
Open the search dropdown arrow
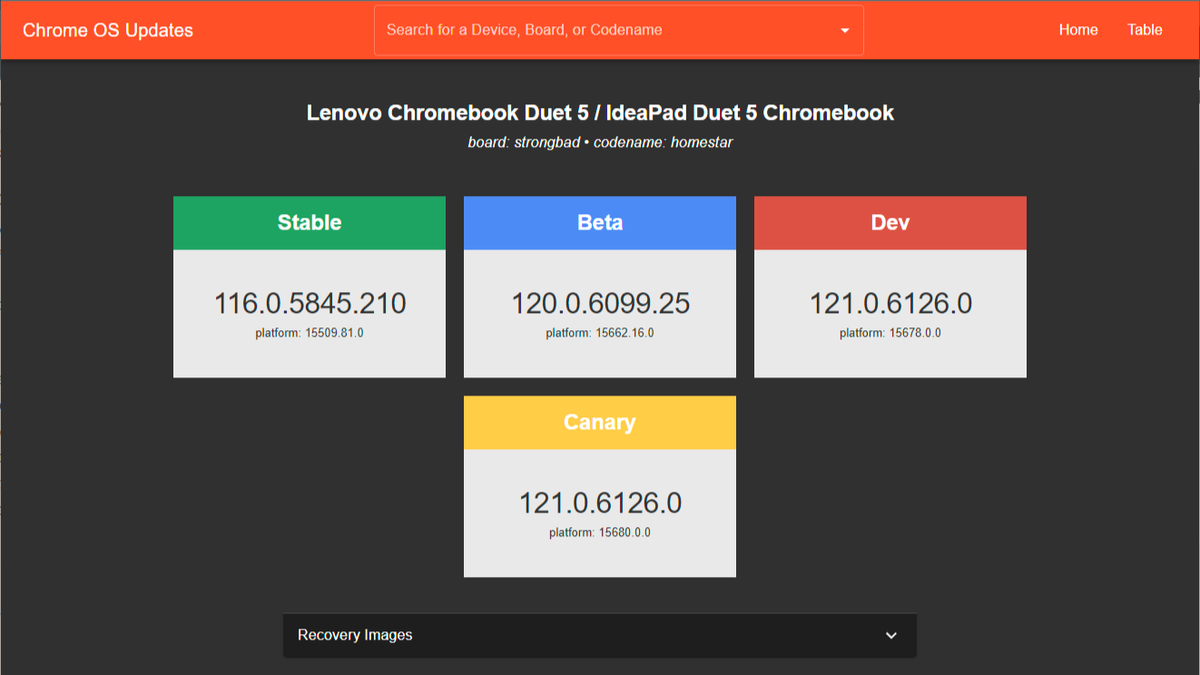click(x=845, y=30)
